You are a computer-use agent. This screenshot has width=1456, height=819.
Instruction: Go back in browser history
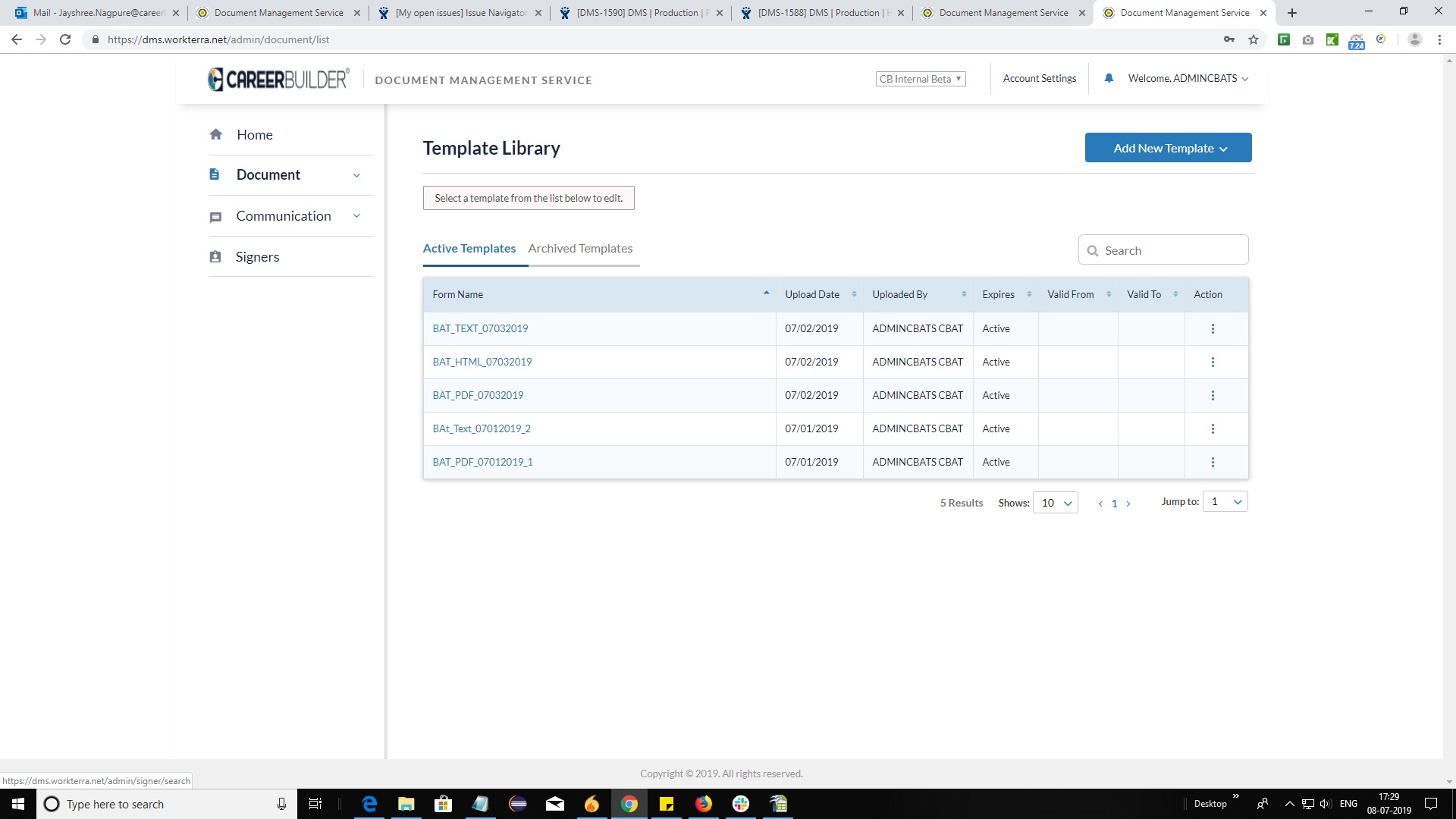click(x=17, y=39)
